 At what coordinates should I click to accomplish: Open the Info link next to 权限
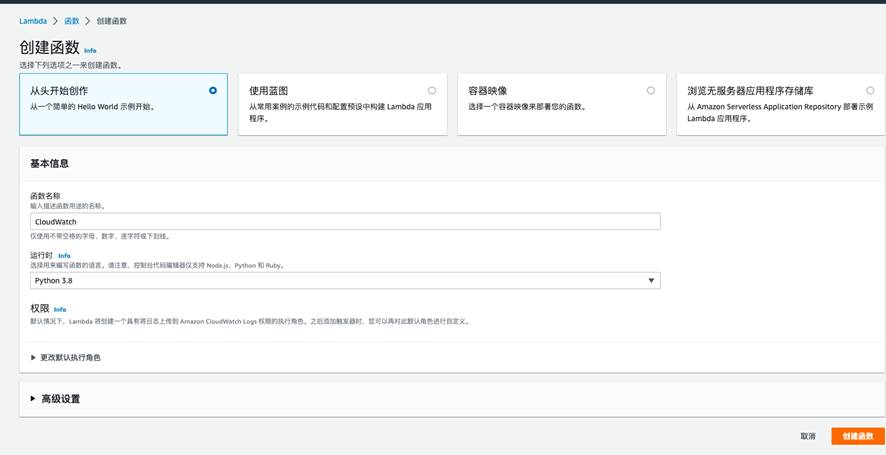point(60,310)
